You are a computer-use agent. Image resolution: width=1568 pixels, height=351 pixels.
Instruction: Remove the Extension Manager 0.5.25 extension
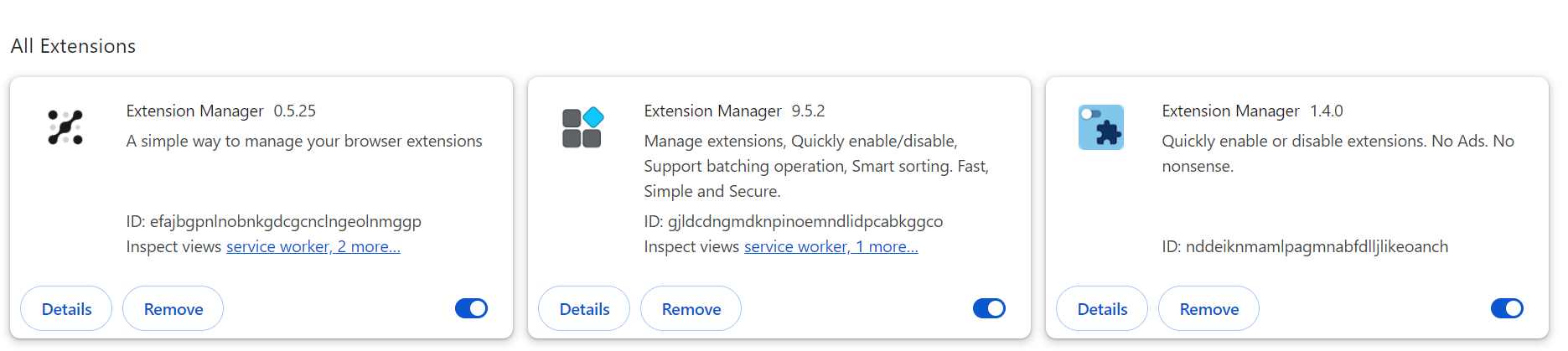click(x=173, y=308)
